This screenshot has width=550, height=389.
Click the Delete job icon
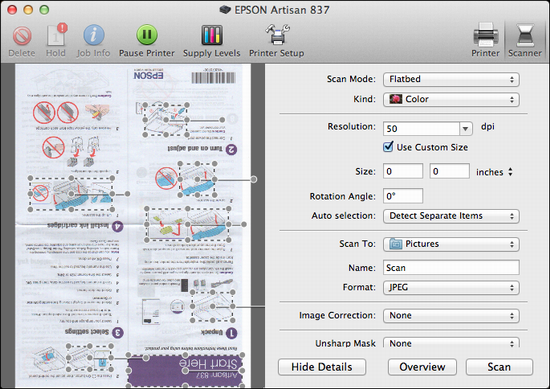click(22, 36)
